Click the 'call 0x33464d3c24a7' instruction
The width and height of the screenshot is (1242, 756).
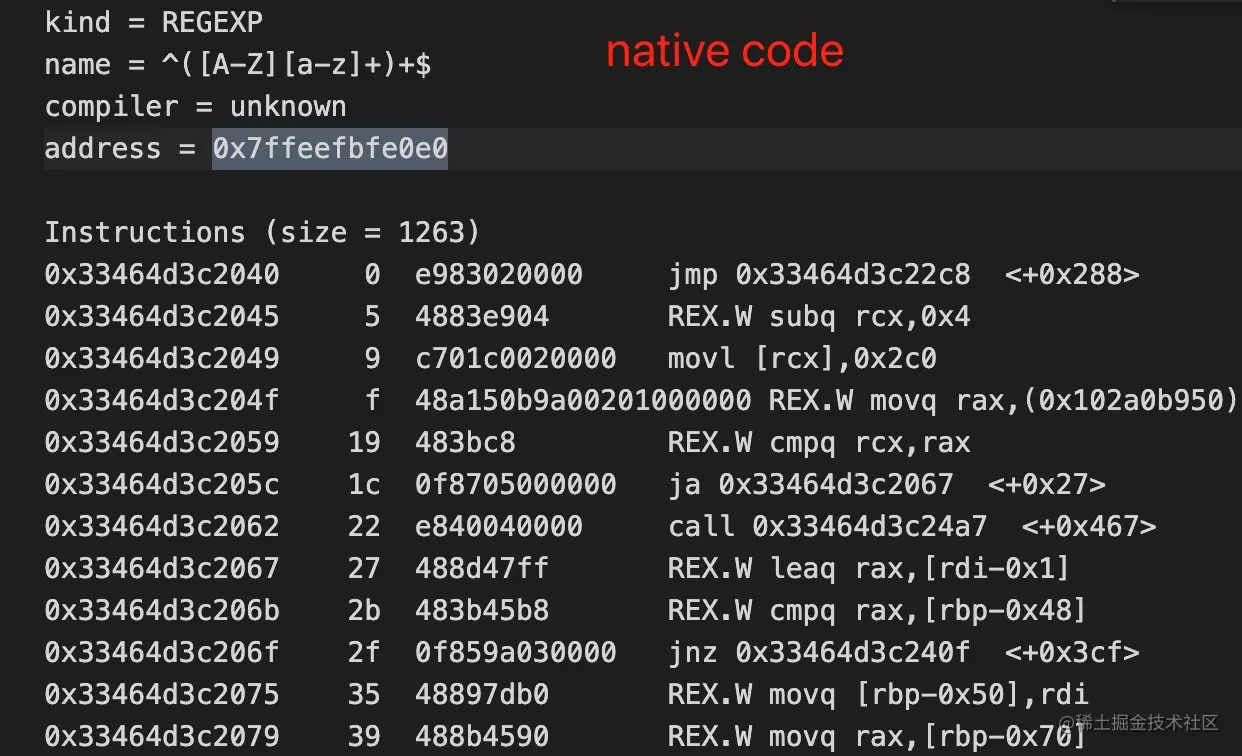tap(827, 527)
